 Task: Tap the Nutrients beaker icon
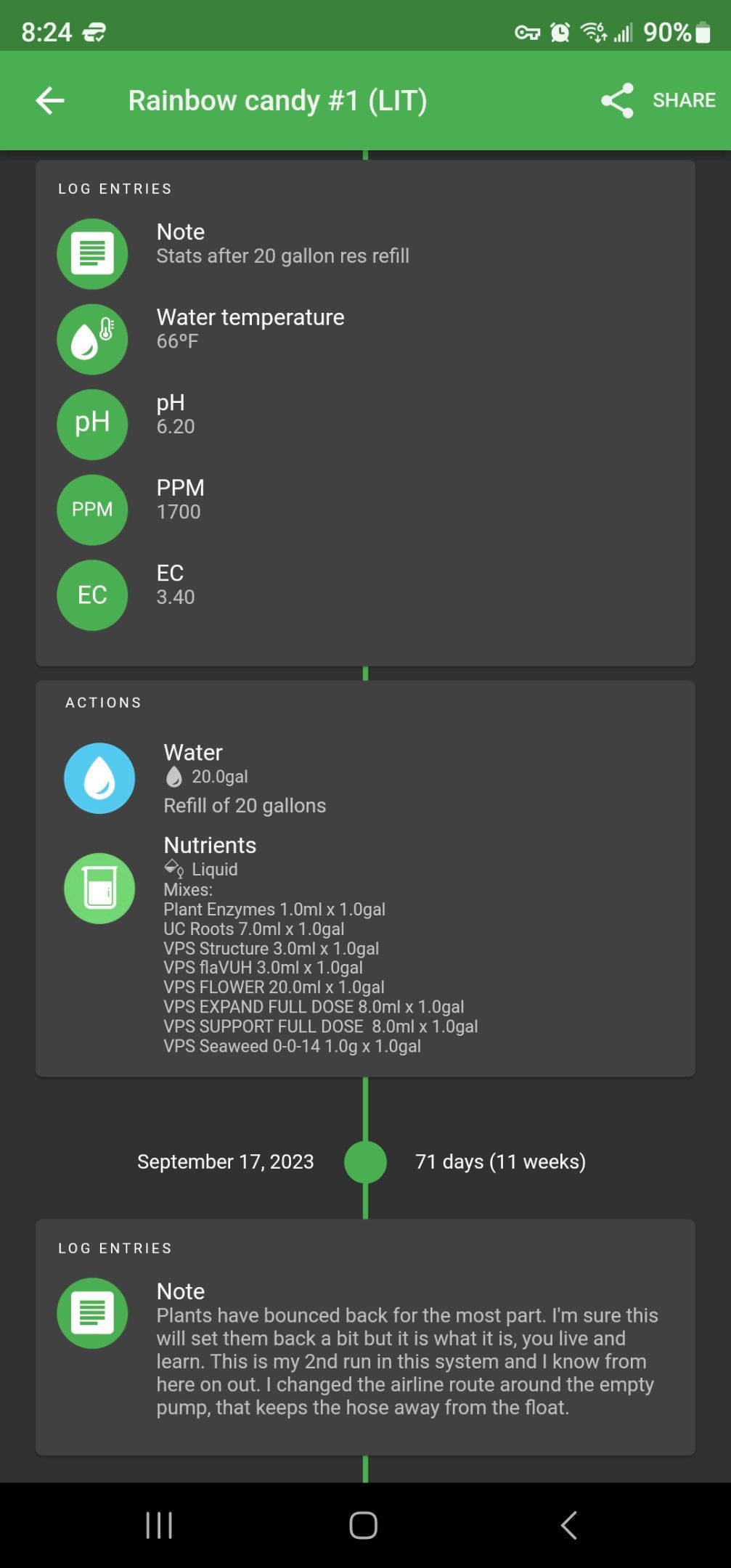click(99, 888)
